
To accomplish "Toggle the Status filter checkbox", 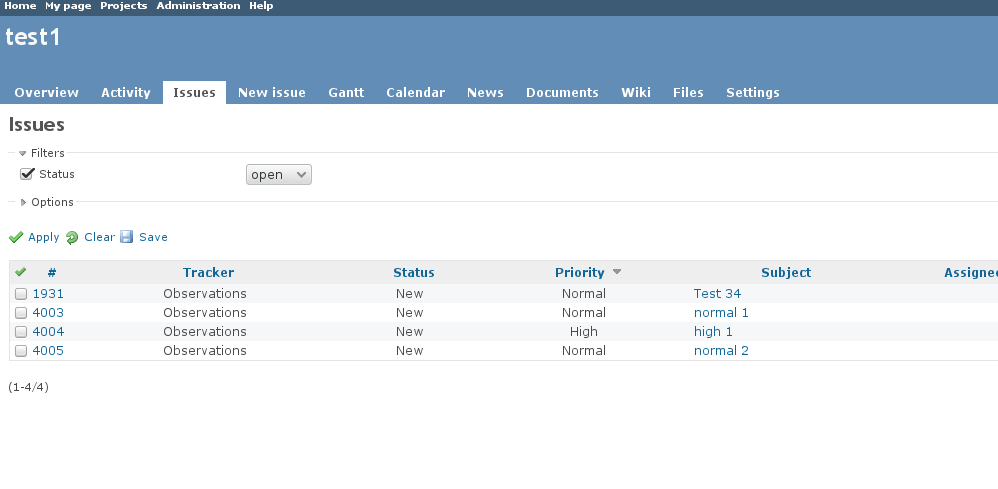I will pos(27,174).
